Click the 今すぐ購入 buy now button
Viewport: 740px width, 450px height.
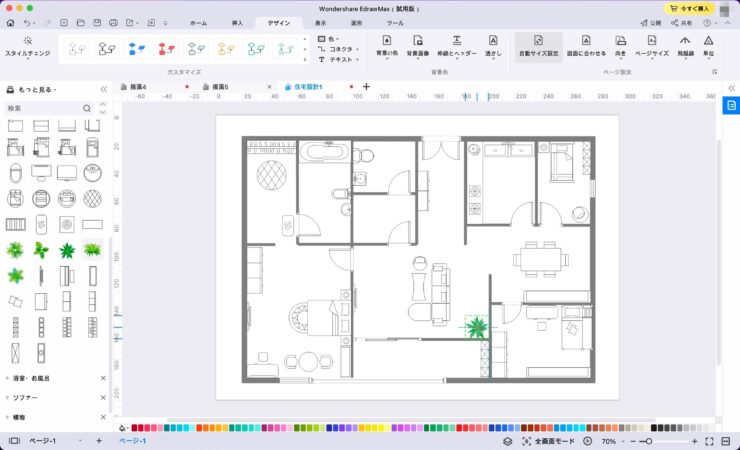[690, 8]
